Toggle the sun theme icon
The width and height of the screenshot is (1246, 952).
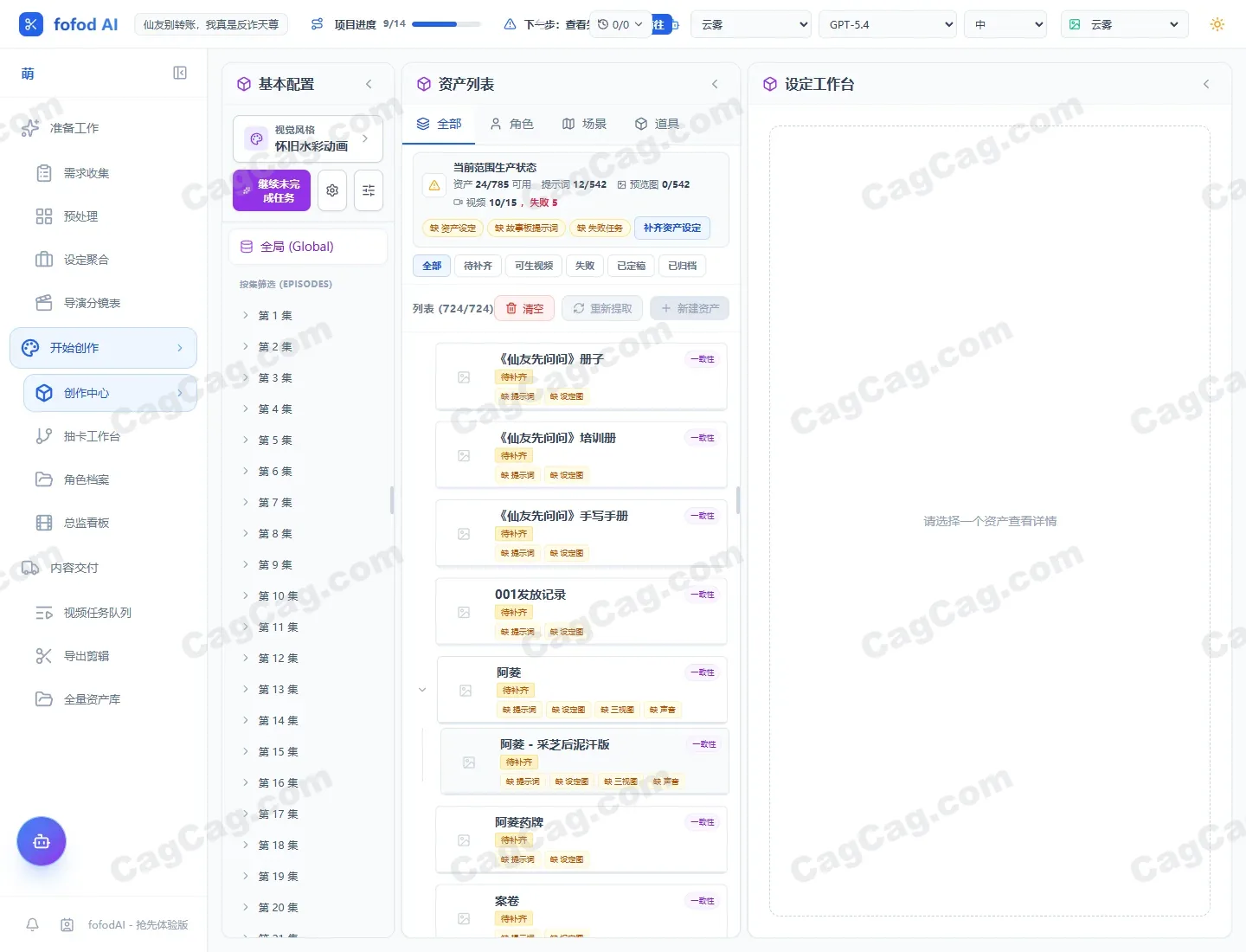(x=1217, y=24)
